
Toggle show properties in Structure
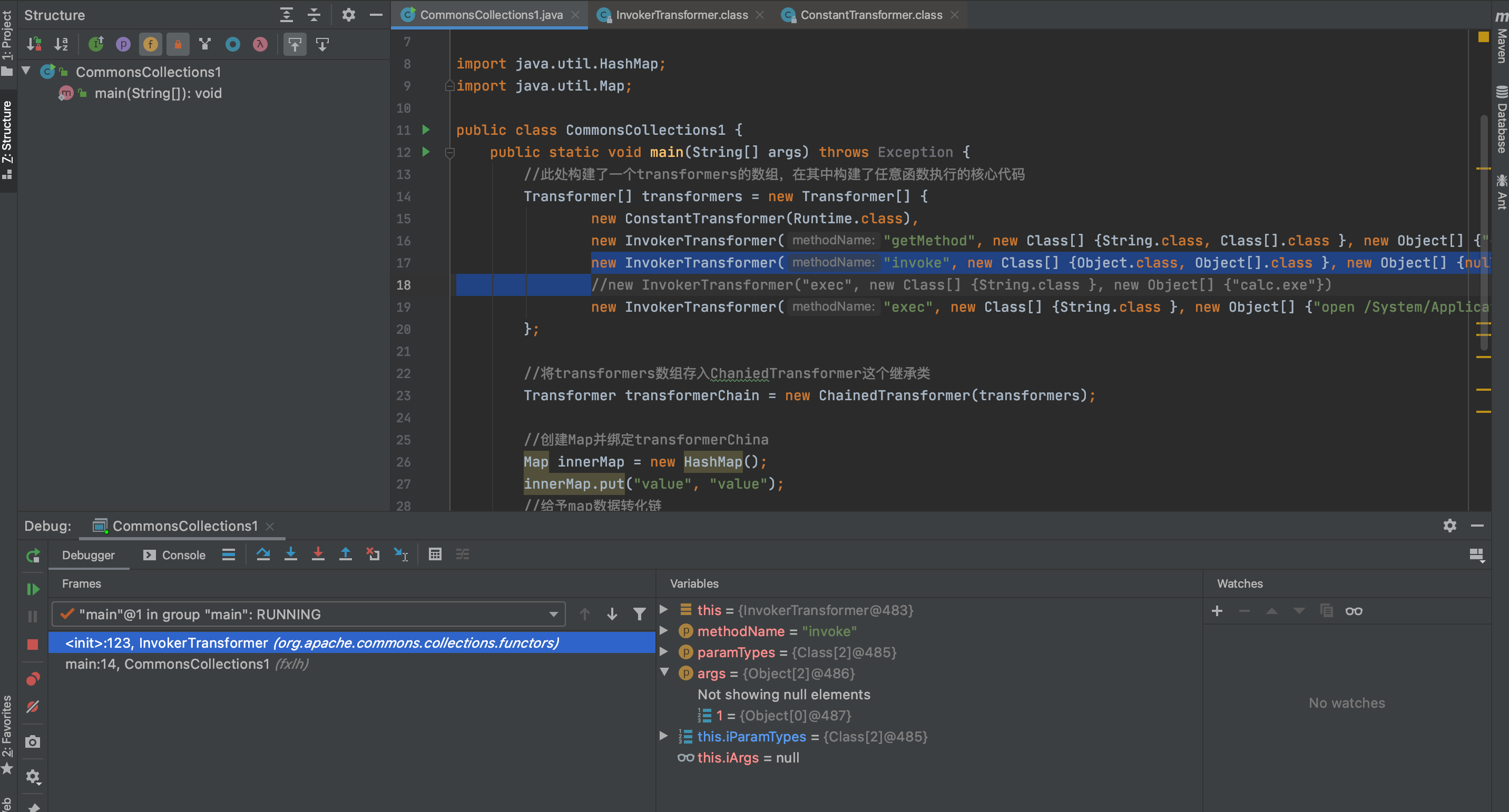pos(123,44)
